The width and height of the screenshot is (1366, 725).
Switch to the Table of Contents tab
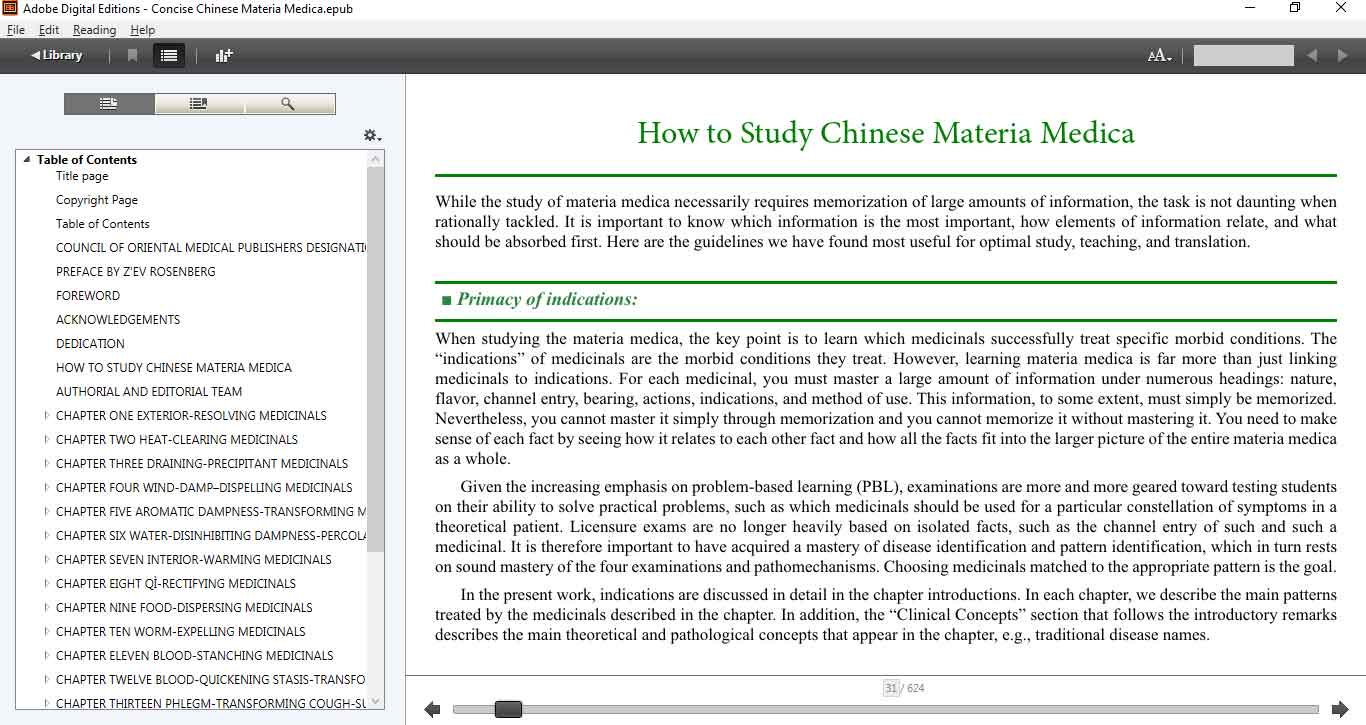[x=109, y=104]
